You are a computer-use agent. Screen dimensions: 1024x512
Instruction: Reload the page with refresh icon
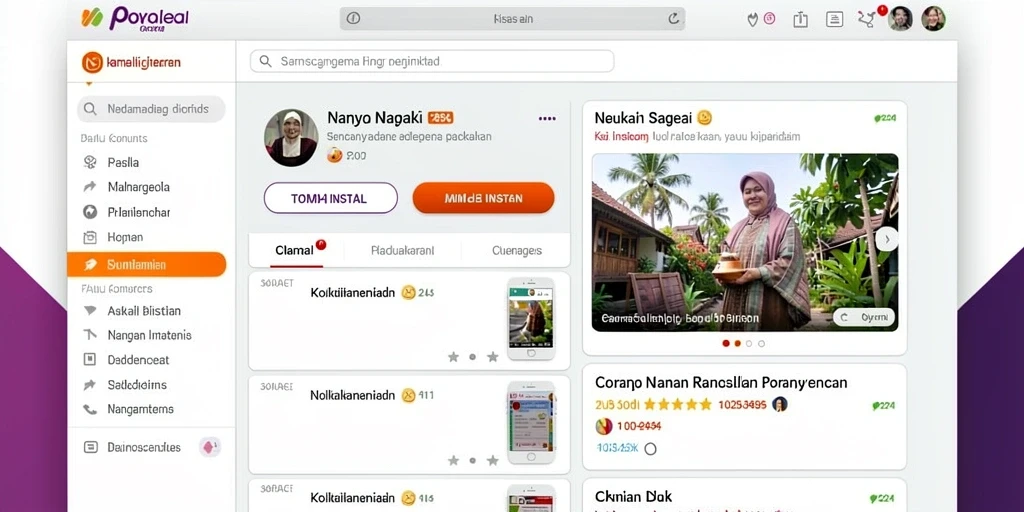tap(673, 18)
